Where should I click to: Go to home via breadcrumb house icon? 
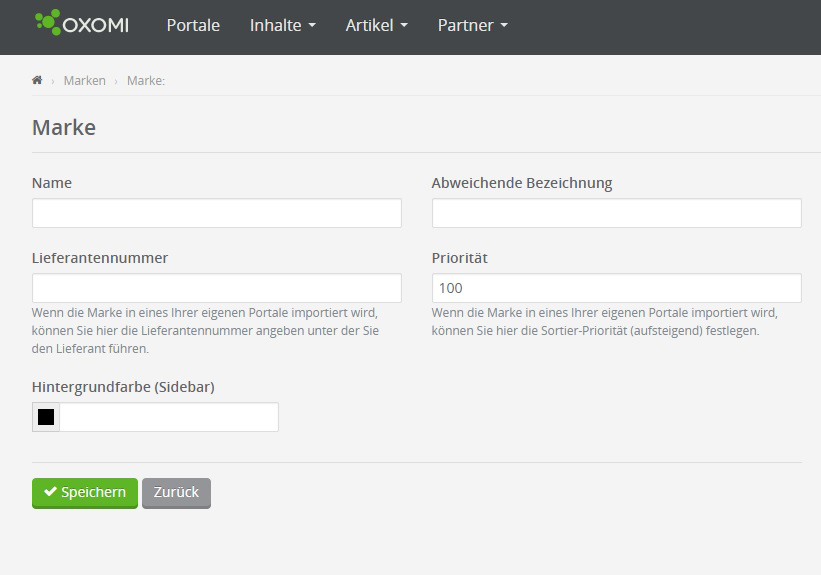tap(37, 80)
